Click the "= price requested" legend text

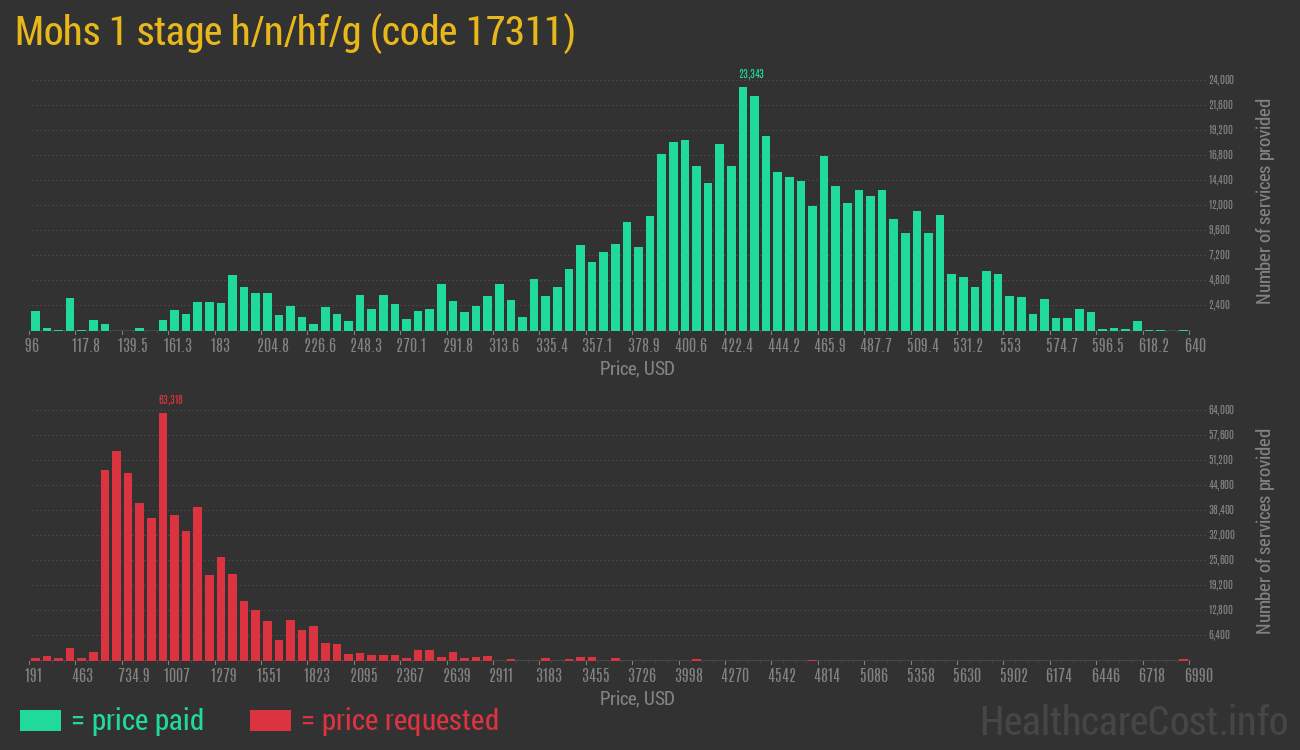coord(399,720)
